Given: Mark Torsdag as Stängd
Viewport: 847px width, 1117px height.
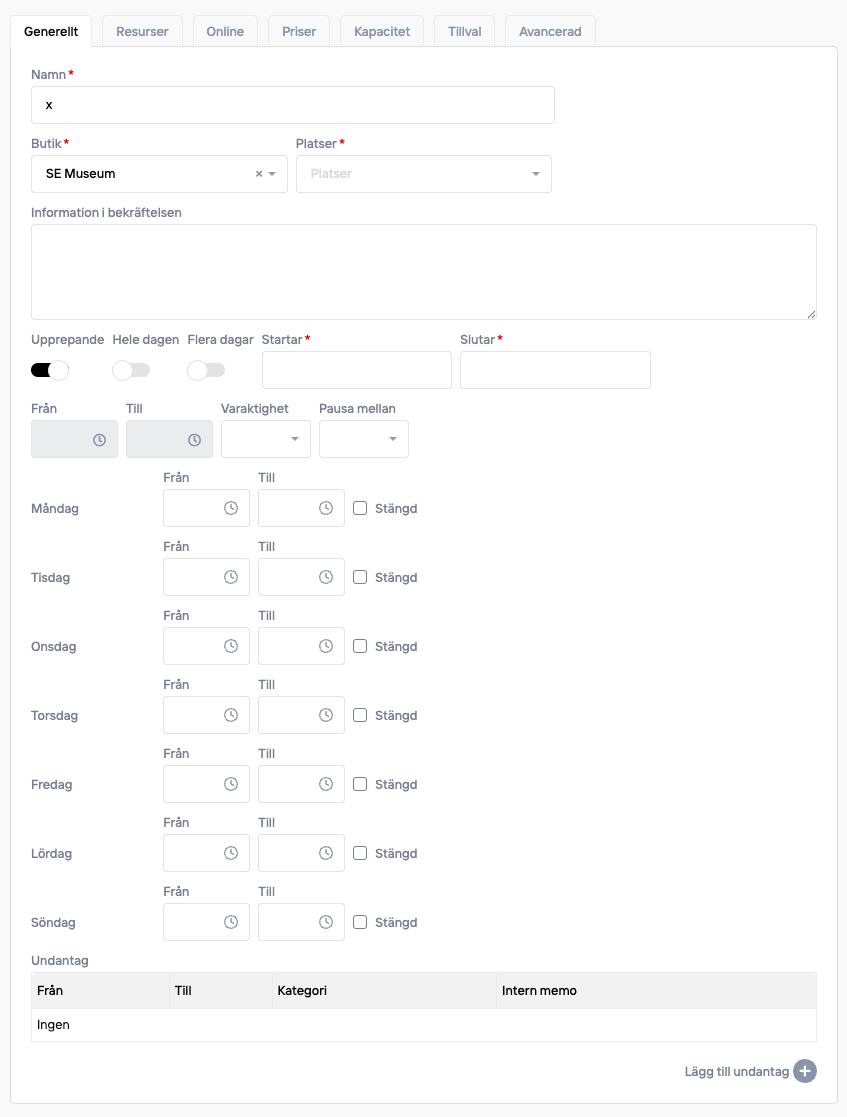Looking at the screenshot, I should [361, 715].
